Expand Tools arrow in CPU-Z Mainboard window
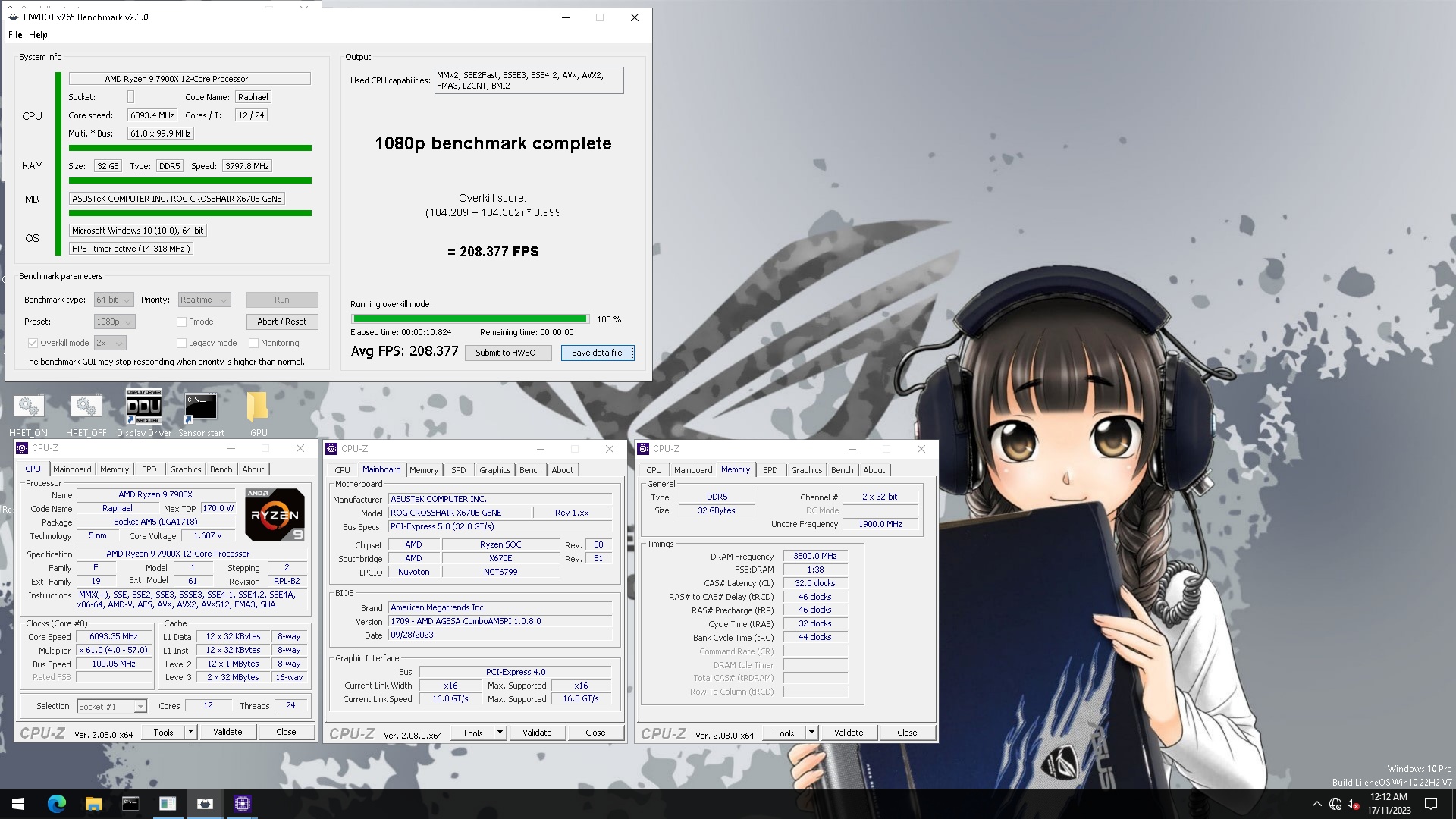 pyautogui.click(x=500, y=733)
